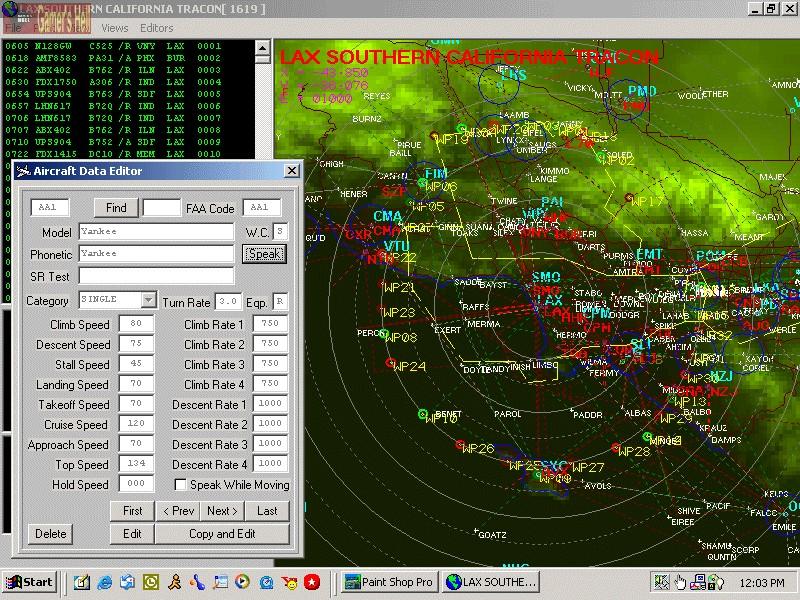The image size is (800, 600).
Task: Click the Stall Speed field
Action: (136, 363)
